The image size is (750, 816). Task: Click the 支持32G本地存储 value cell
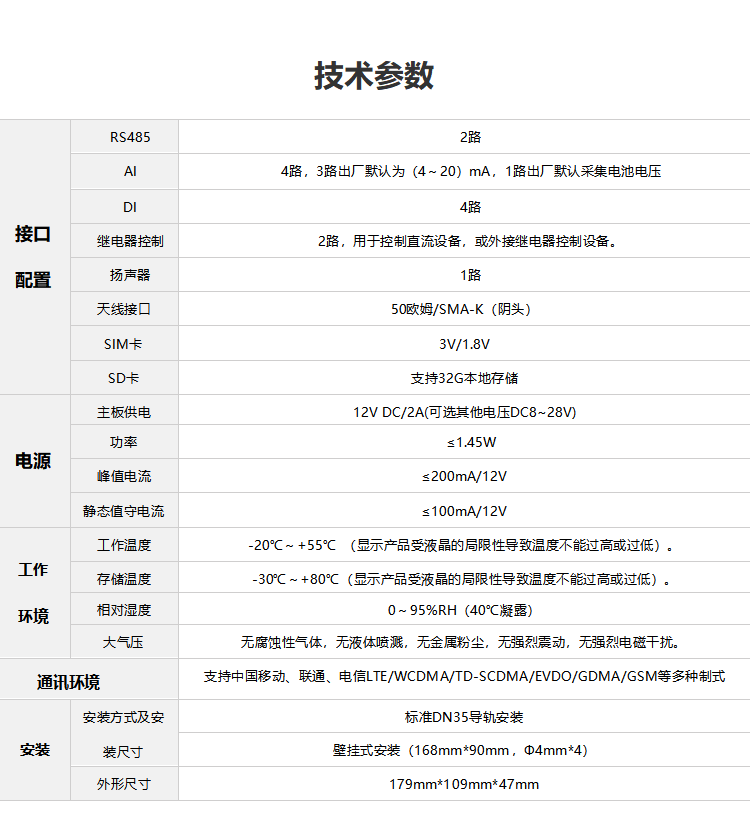[464, 378]
